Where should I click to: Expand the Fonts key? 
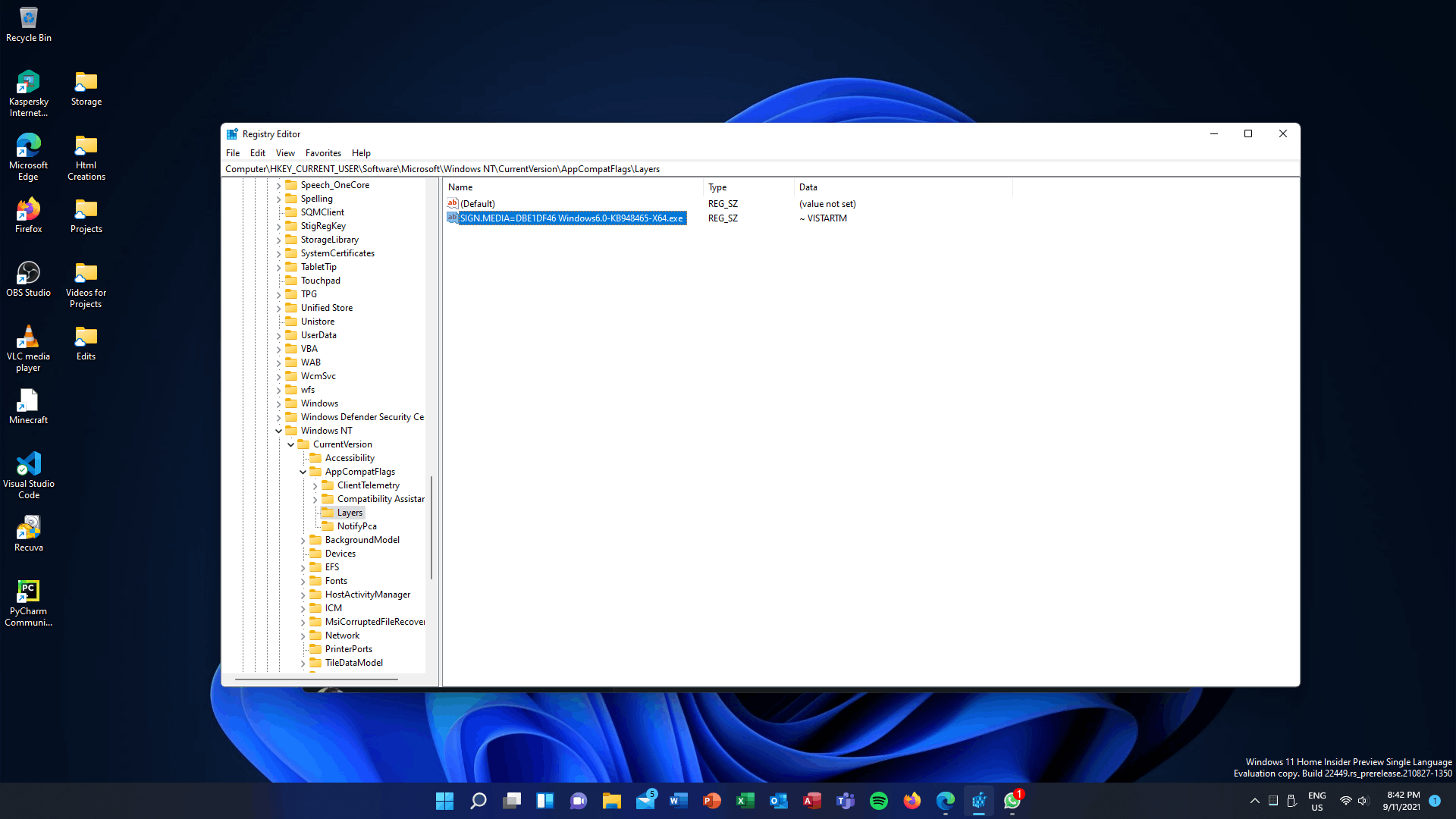tap(303, 581)
